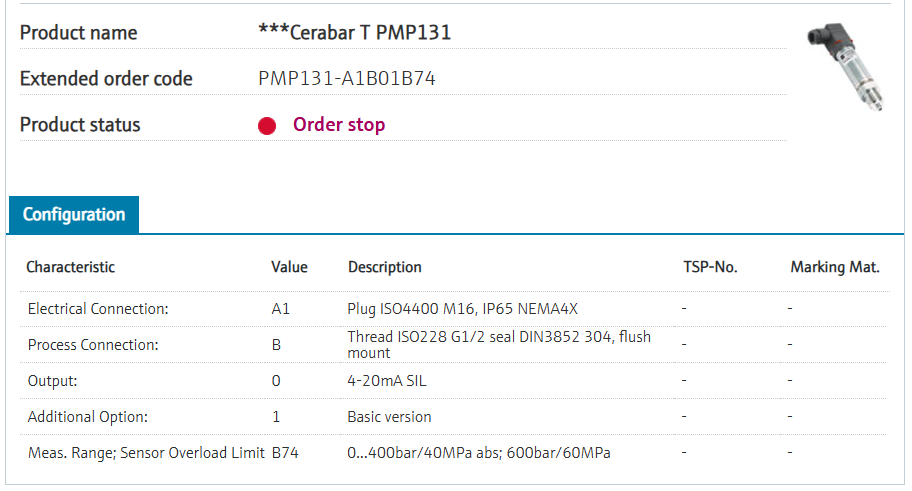The image size is (912, 491).
Task: Click the Marking Mat. column header
Action: (x=834, y=267)
